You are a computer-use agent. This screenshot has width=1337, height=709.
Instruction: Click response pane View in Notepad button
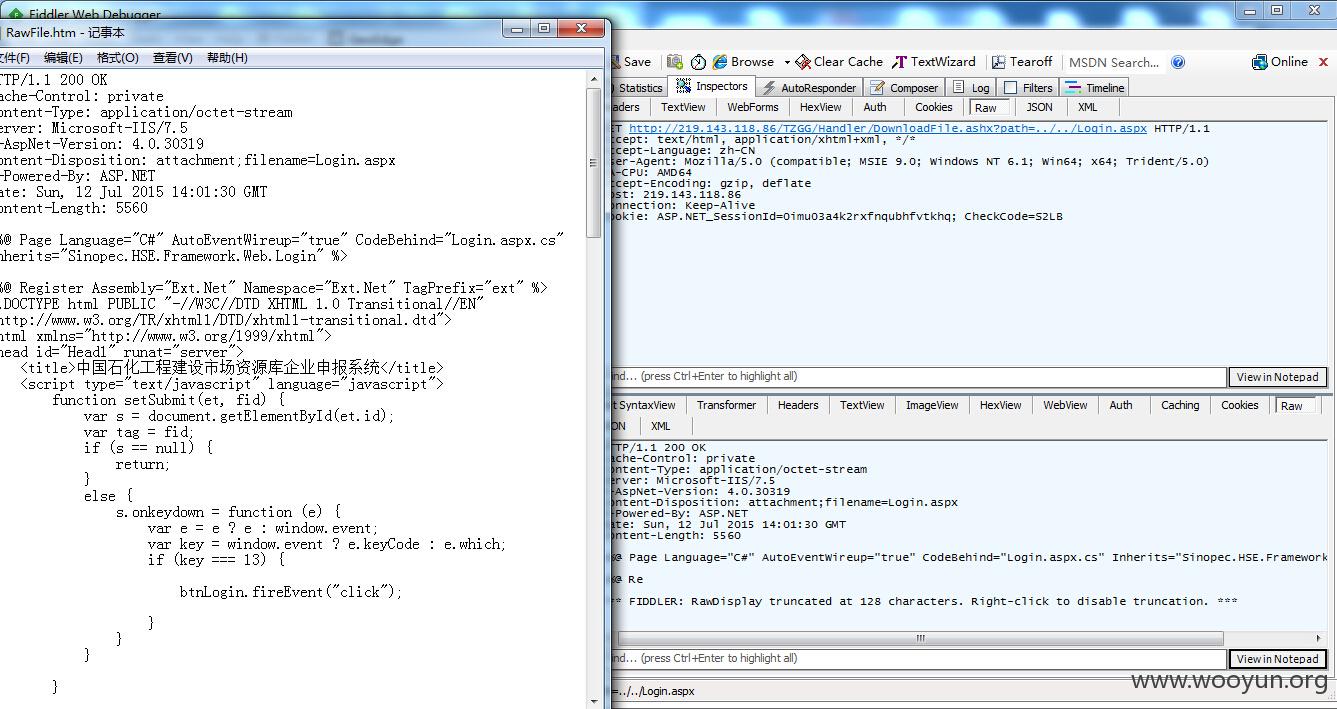[1277, 659]
